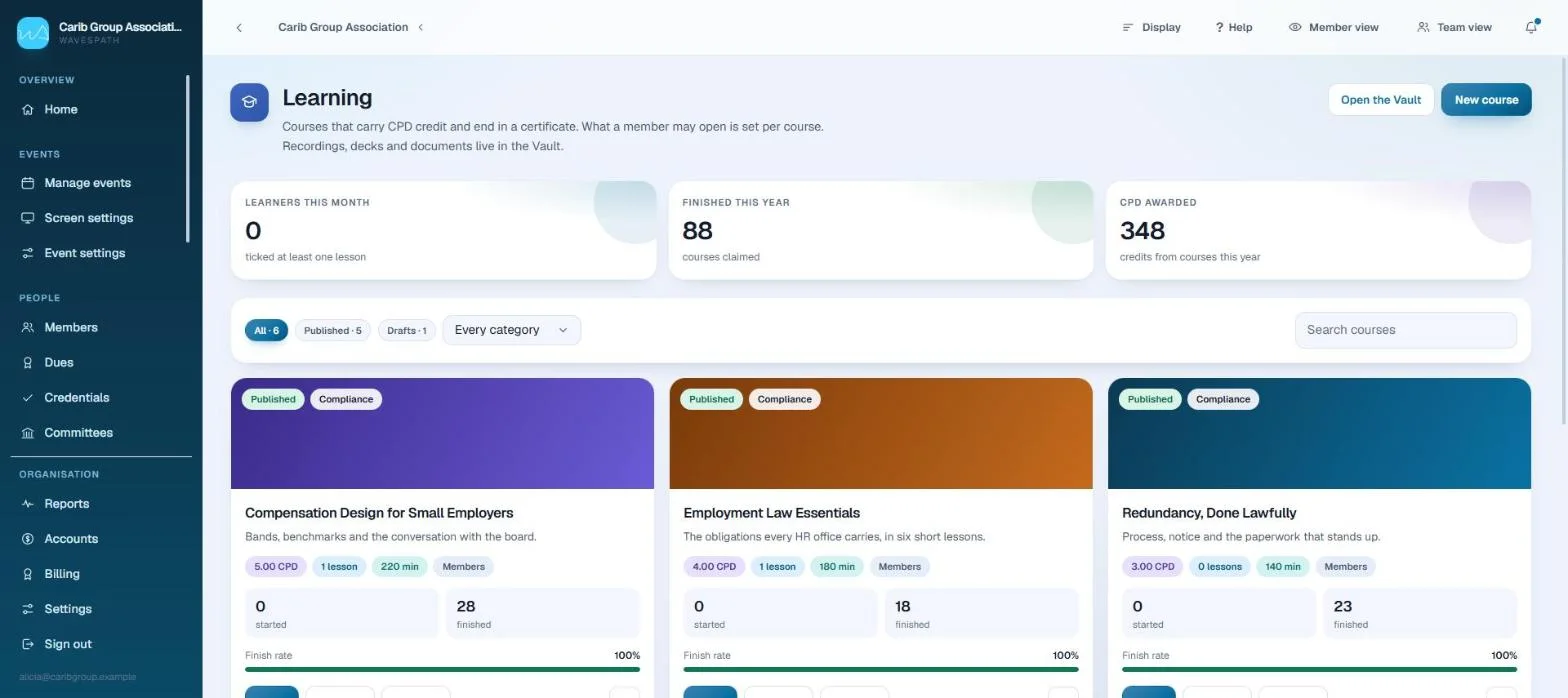Click the "5.00 CPD" chip
Screen dimensions: 1568x698
tap(276, 566)
